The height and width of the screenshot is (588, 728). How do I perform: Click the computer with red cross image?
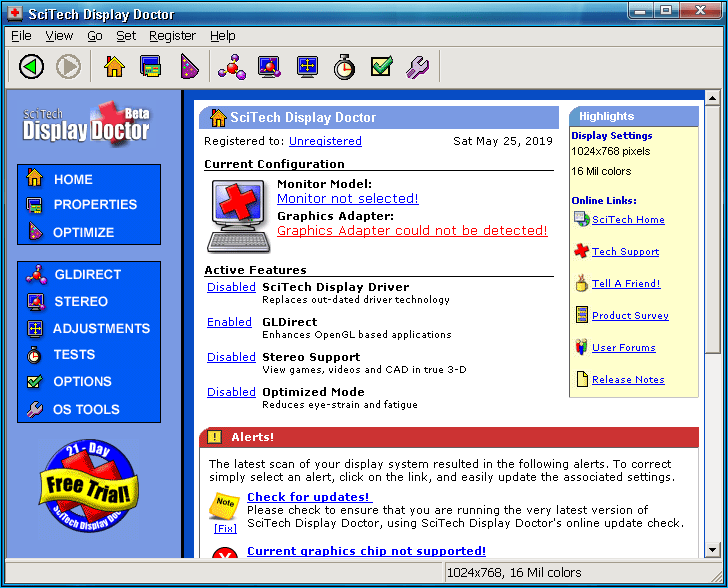point(239,216)
